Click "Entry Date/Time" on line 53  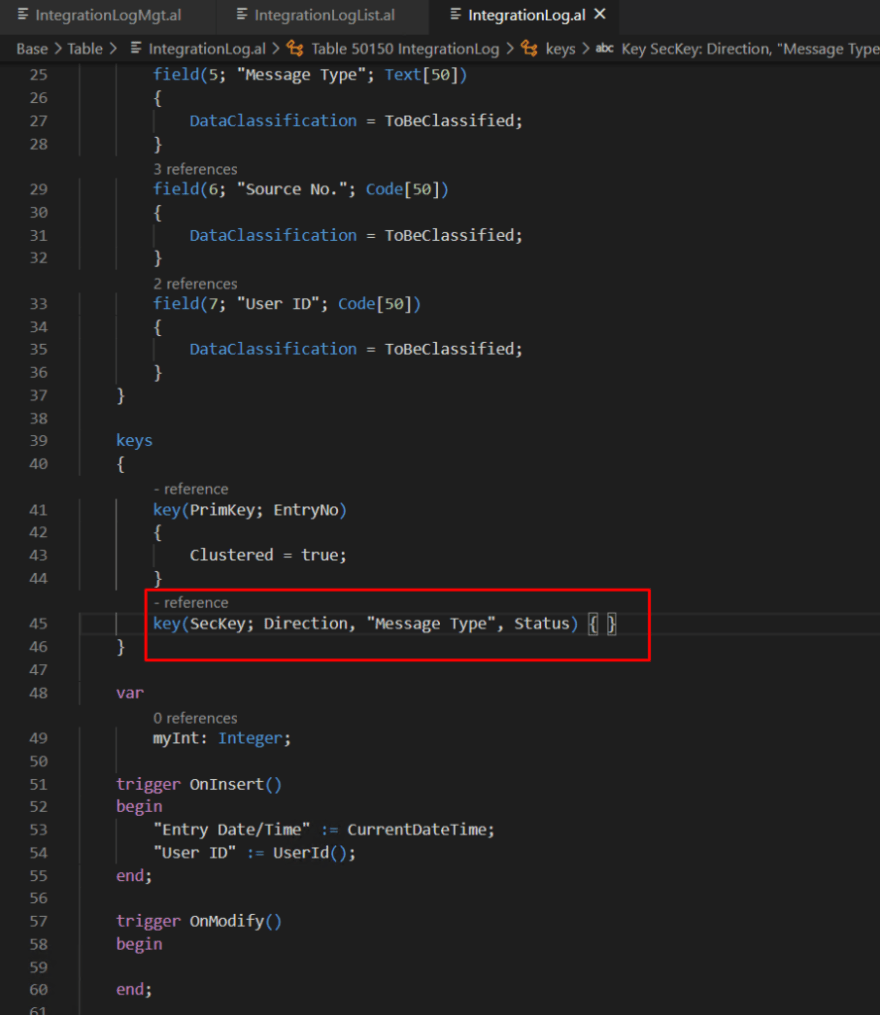[x=231, y=831]
